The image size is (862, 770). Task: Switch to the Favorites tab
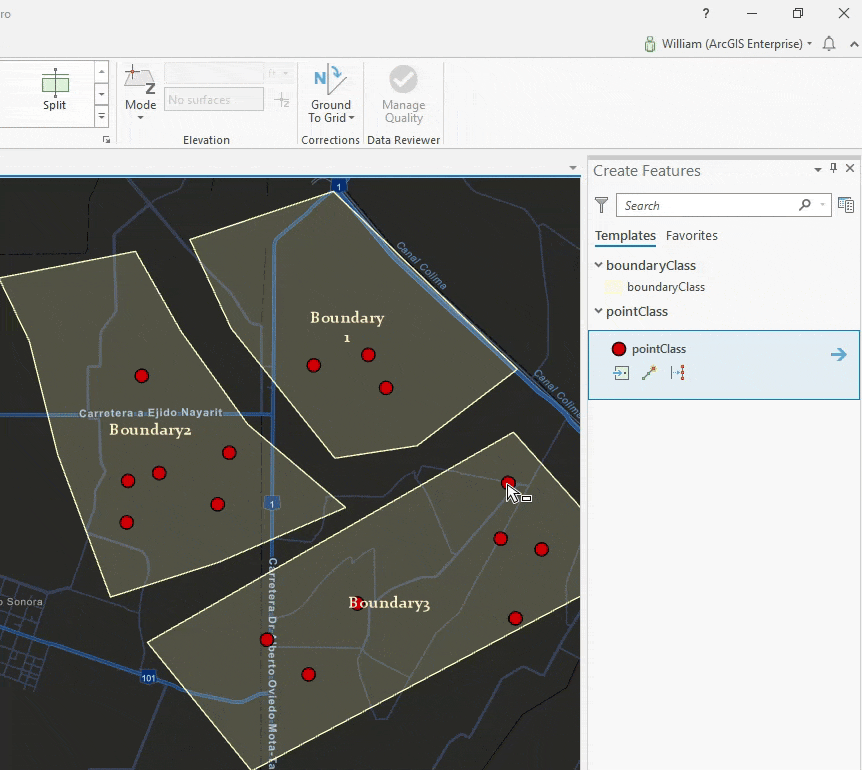tap(692, 236)
